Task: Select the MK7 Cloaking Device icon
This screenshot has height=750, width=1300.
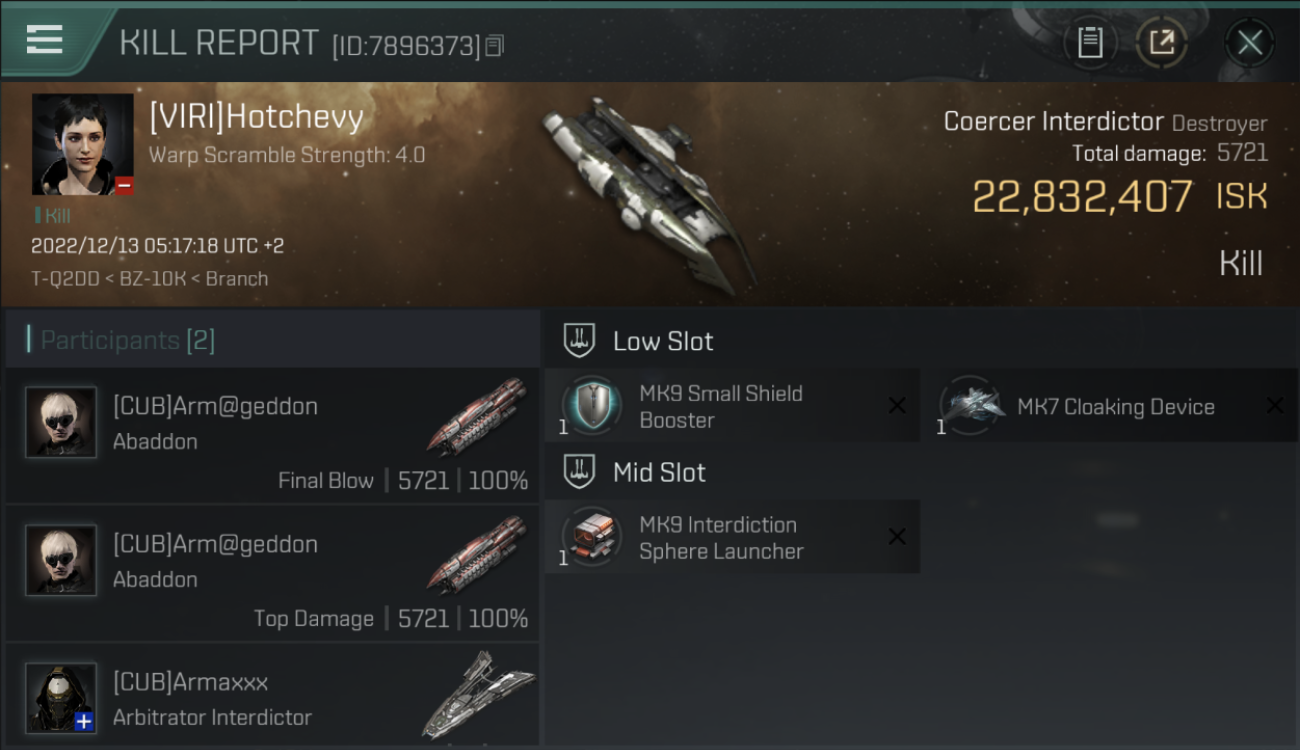Action: (969, 406)
